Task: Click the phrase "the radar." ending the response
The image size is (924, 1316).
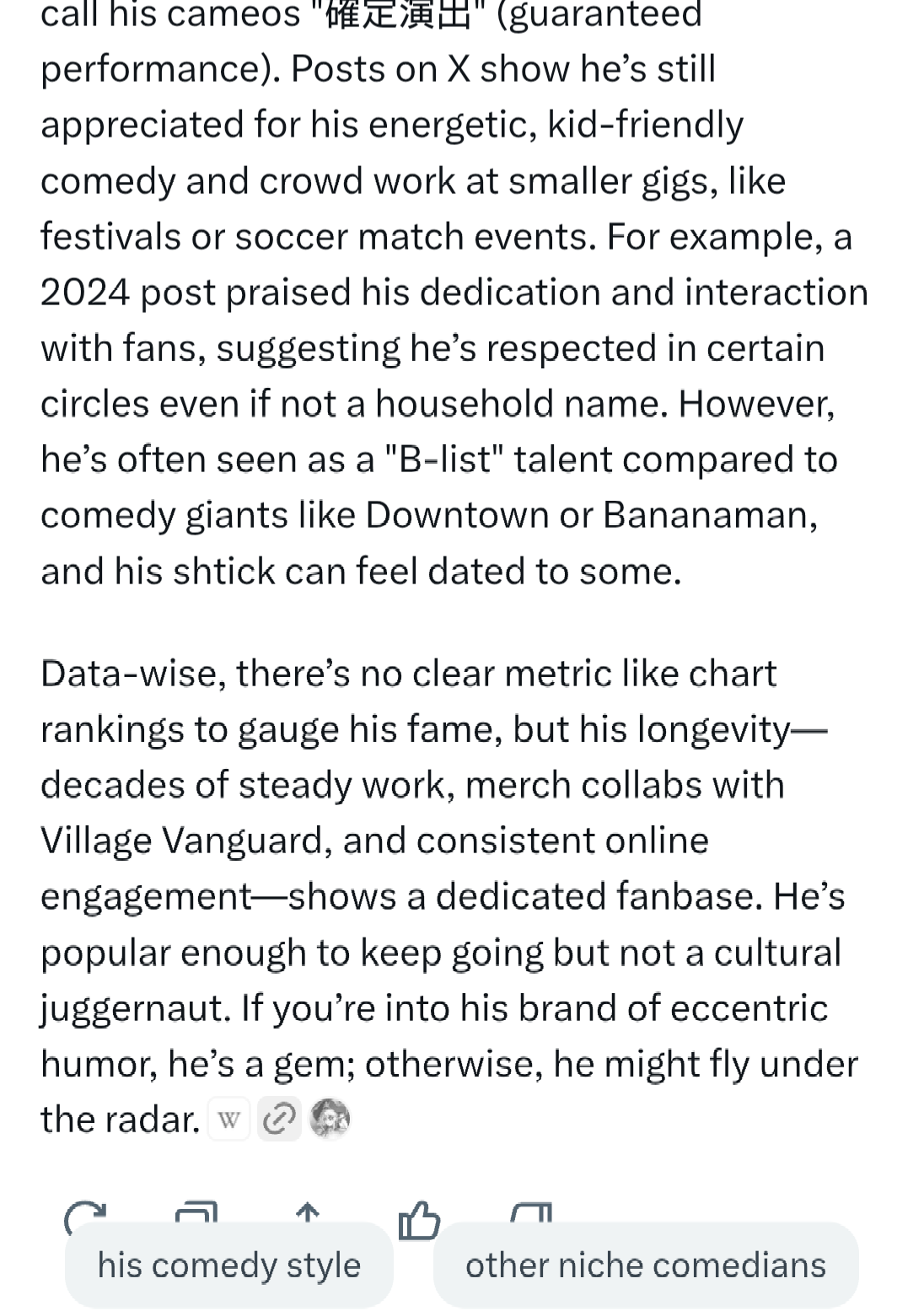Action: point(120,1120)
